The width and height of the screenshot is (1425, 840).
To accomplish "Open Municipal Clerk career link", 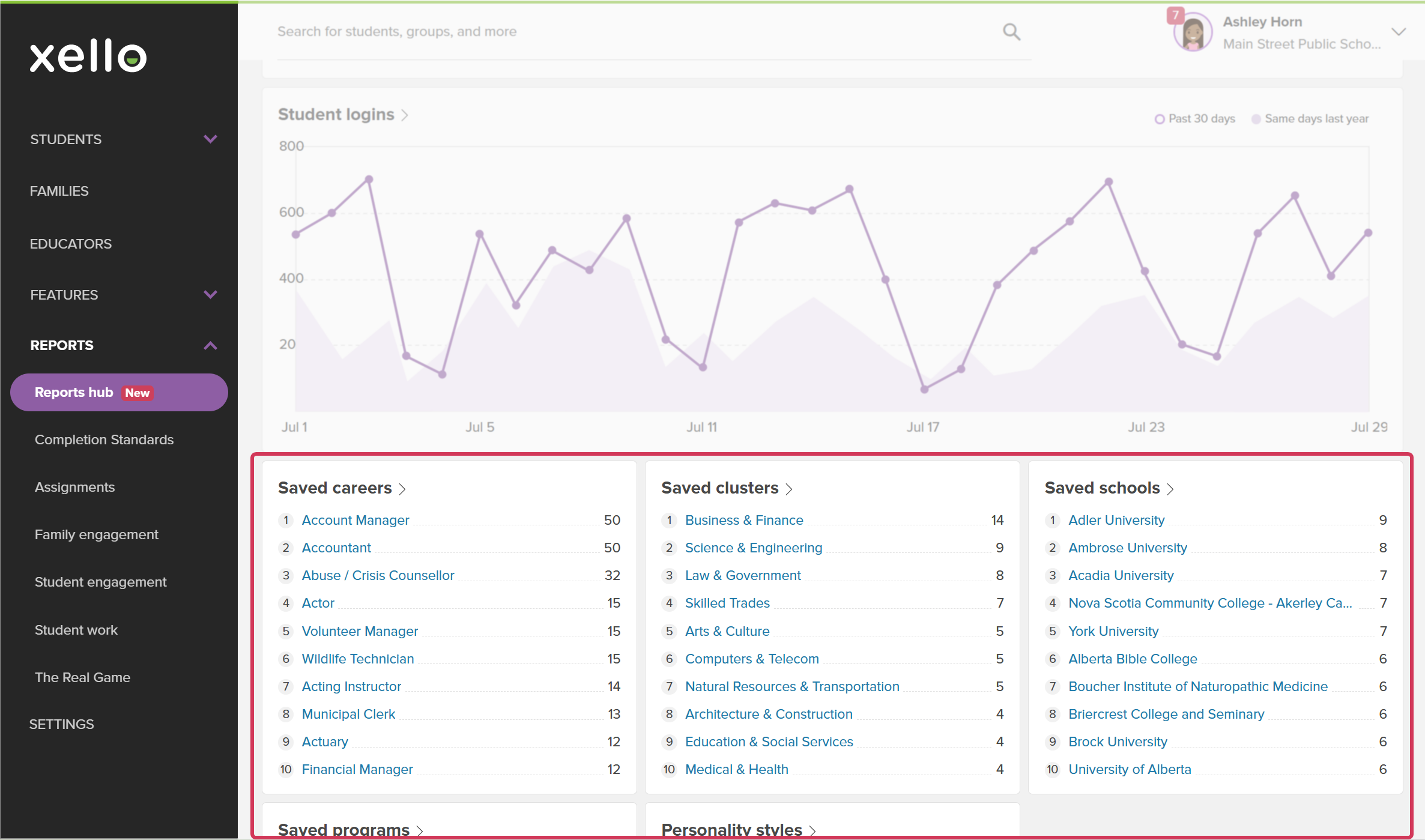I will click(348, 714).
